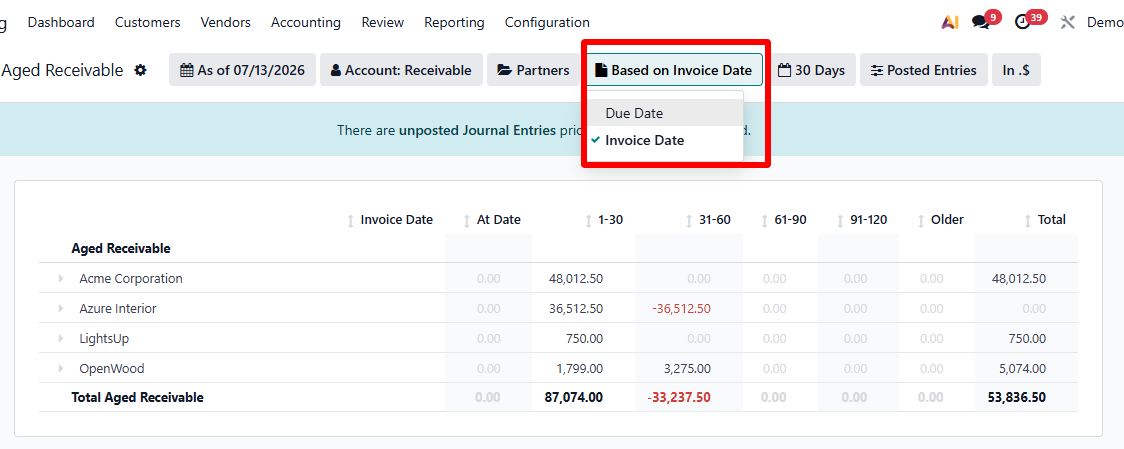Screen dimensions: 1124x449
Task: Open the Accounting menu
Action: click(x=305, y=22)
